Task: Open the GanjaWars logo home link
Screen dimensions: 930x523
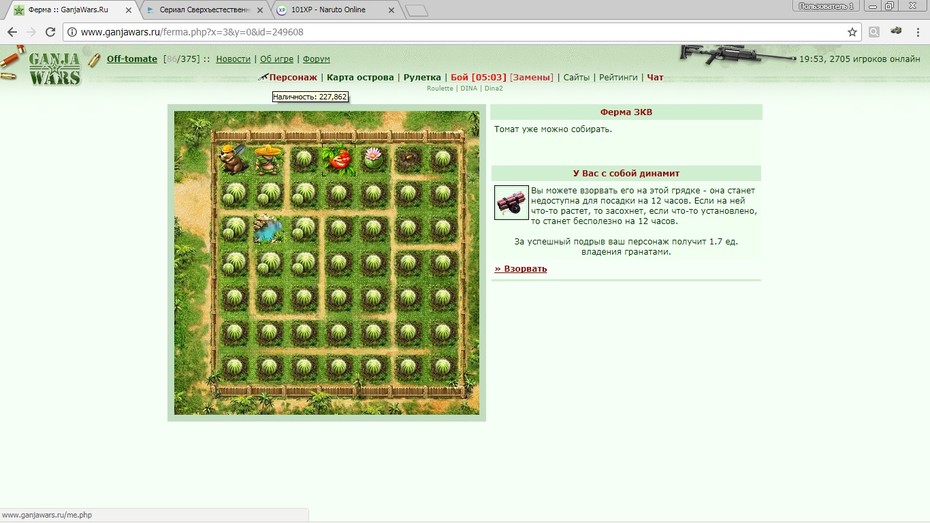Action: [54, 68]
